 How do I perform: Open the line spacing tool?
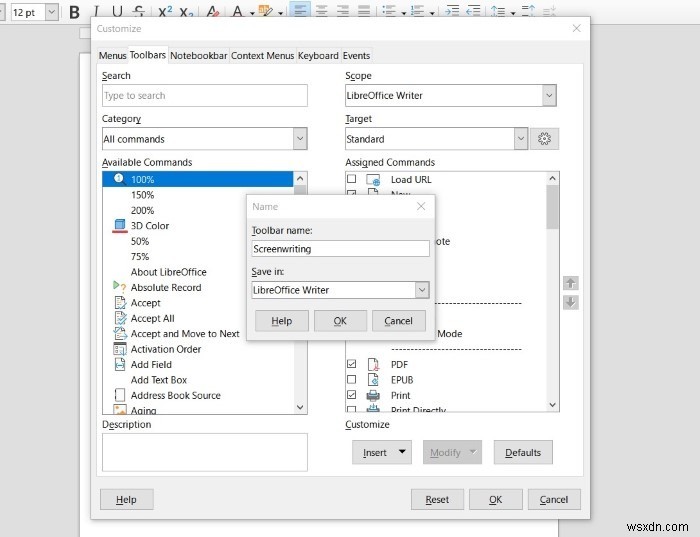pos(498,11)
